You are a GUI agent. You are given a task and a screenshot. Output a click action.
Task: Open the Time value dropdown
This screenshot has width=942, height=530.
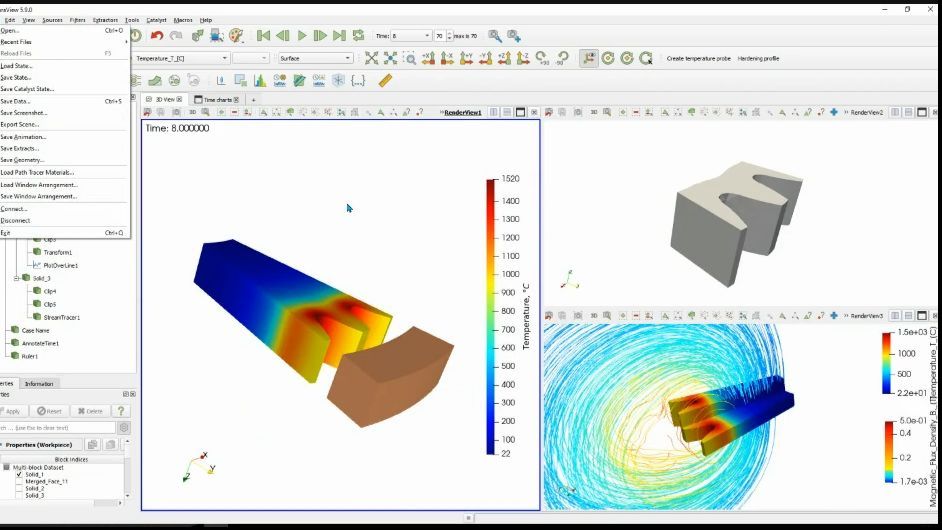pyautogui.click(x=411, y=36)
